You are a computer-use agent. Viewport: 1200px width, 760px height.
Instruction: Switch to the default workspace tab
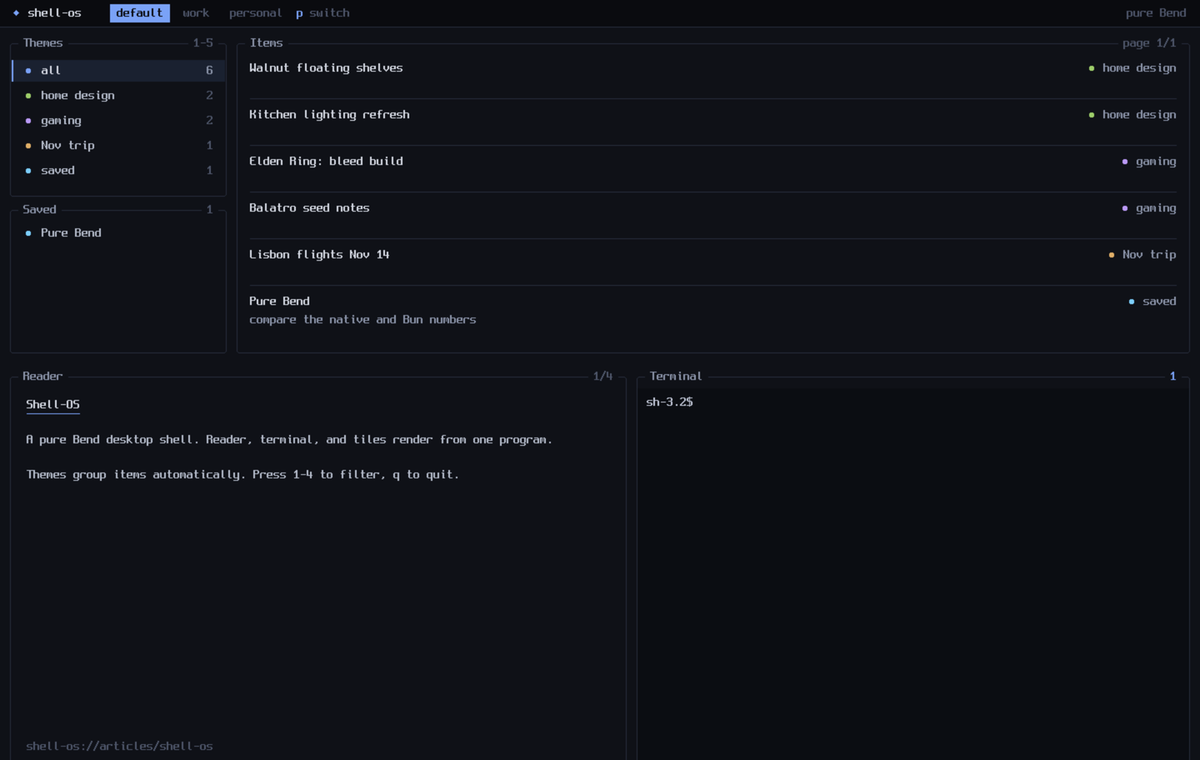coord(139,13)
